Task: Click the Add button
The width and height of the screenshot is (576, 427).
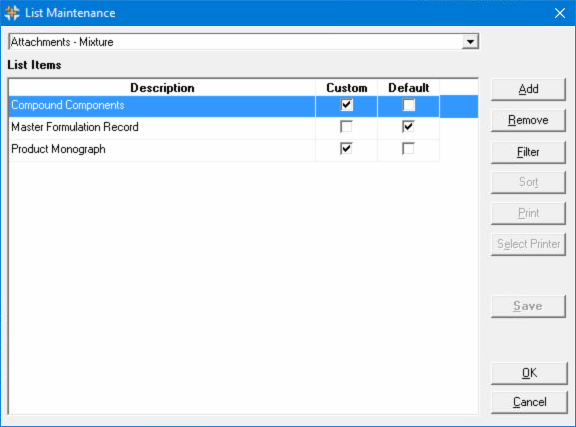Action: click(x=528, y=89)
